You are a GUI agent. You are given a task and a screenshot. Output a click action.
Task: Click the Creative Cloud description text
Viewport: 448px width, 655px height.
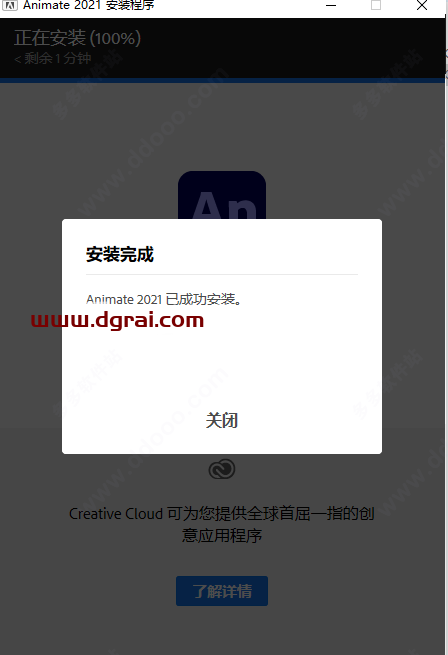pos(222,524)
